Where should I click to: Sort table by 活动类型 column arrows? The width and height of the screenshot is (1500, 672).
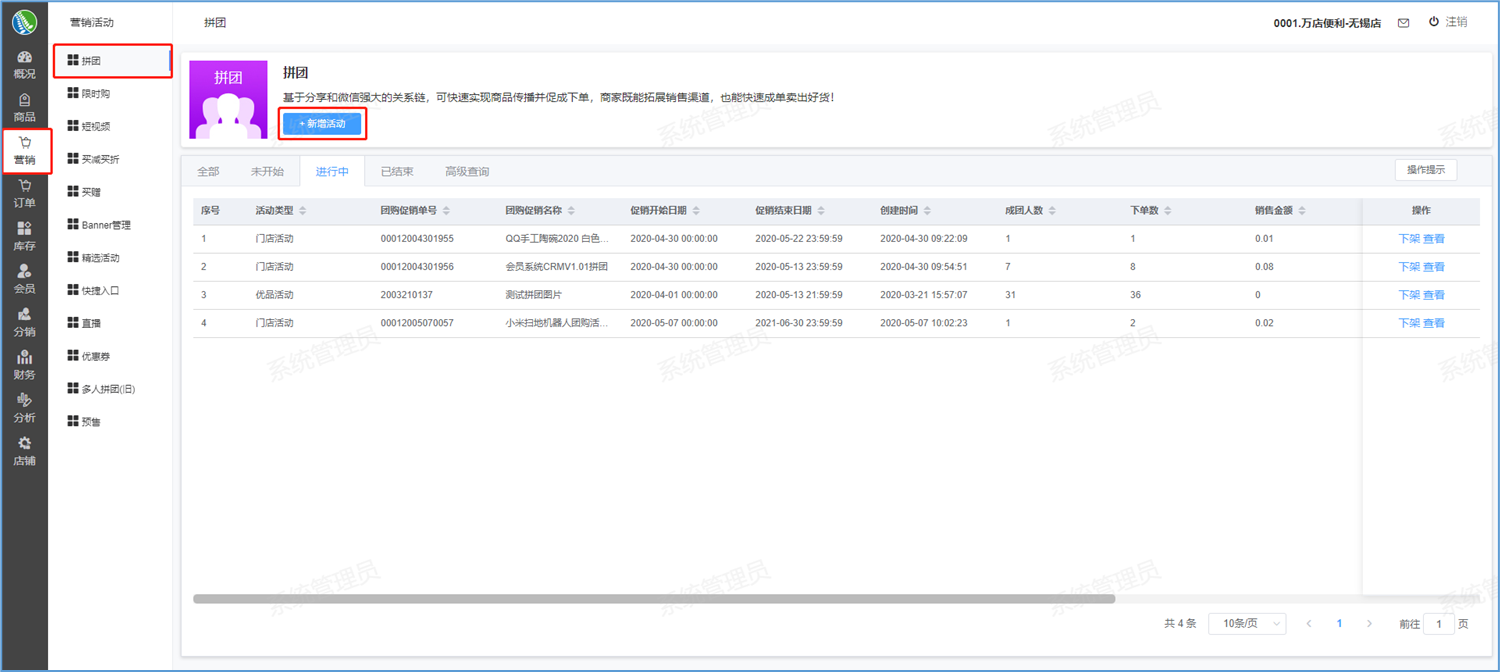click(303, 211)
